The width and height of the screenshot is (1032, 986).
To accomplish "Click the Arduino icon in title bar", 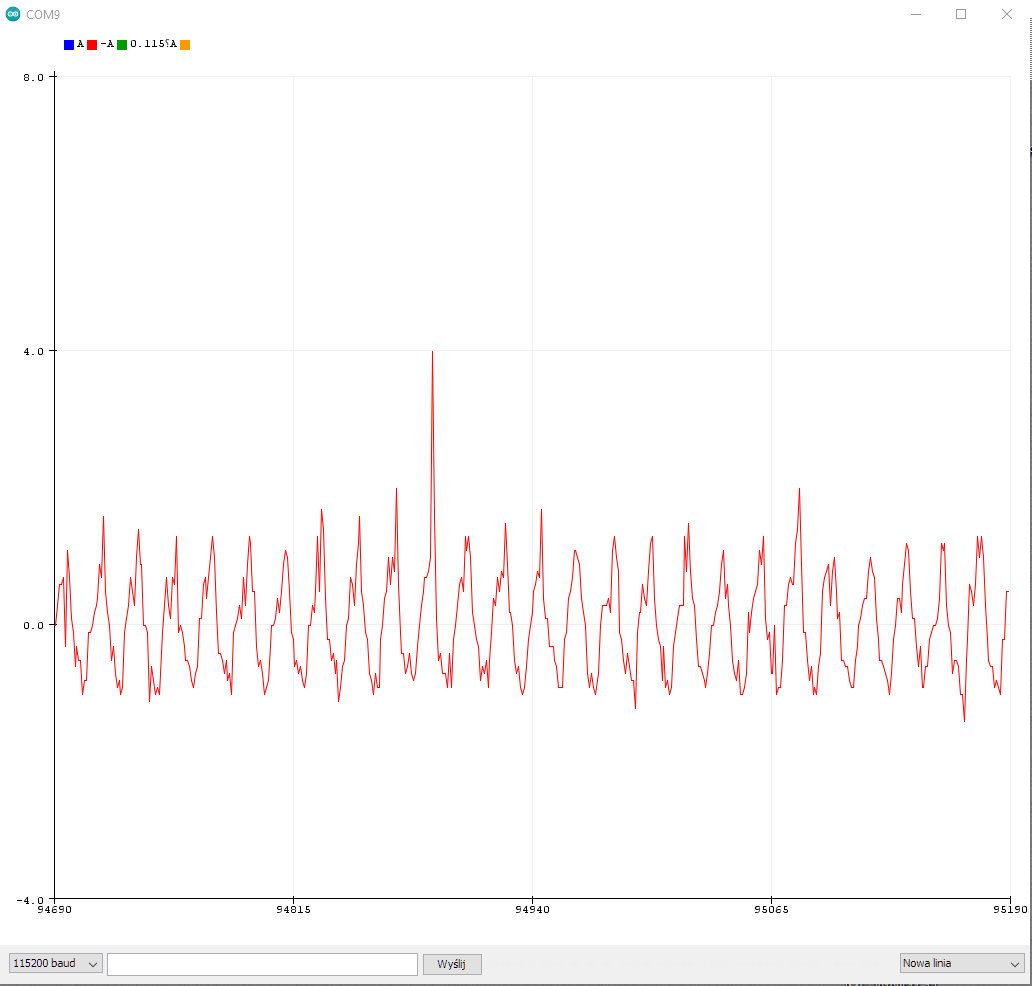I will pos(13,14).
